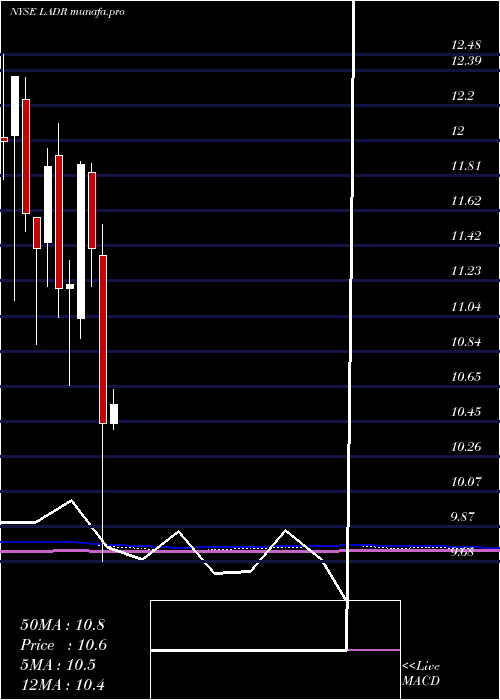Click the NYSE LADR munafa.pro chart title
500x700 pixels.
tap(67, 12)
